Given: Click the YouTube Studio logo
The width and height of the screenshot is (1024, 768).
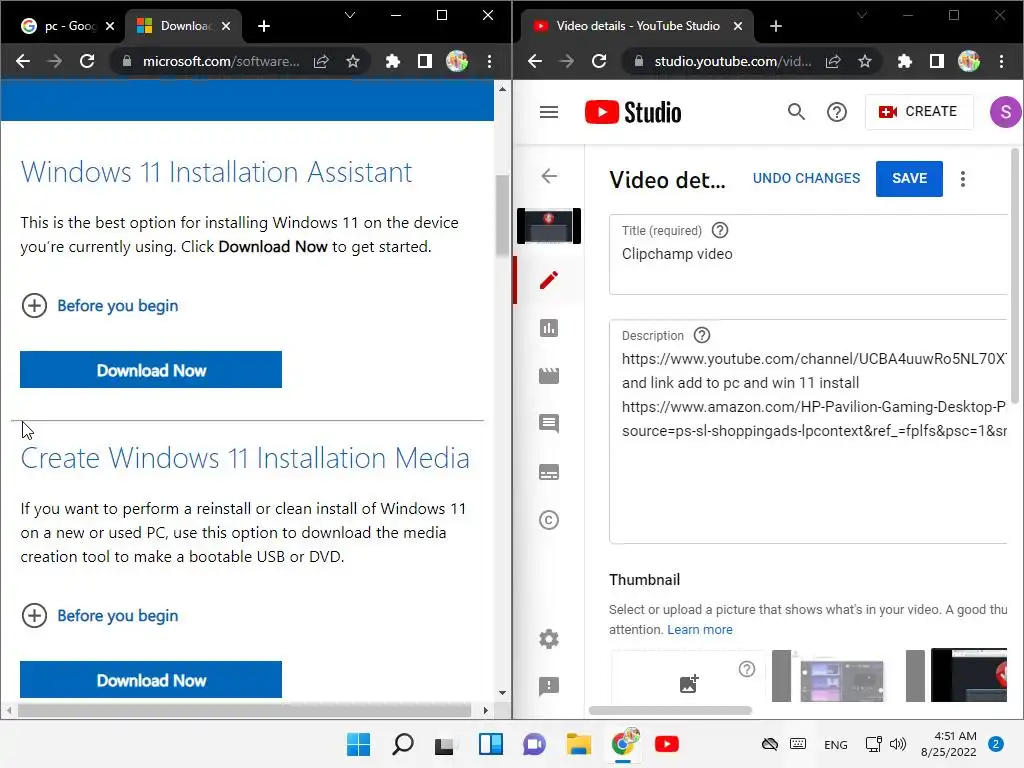Looking at the screenshot, I should pos(633,112).
